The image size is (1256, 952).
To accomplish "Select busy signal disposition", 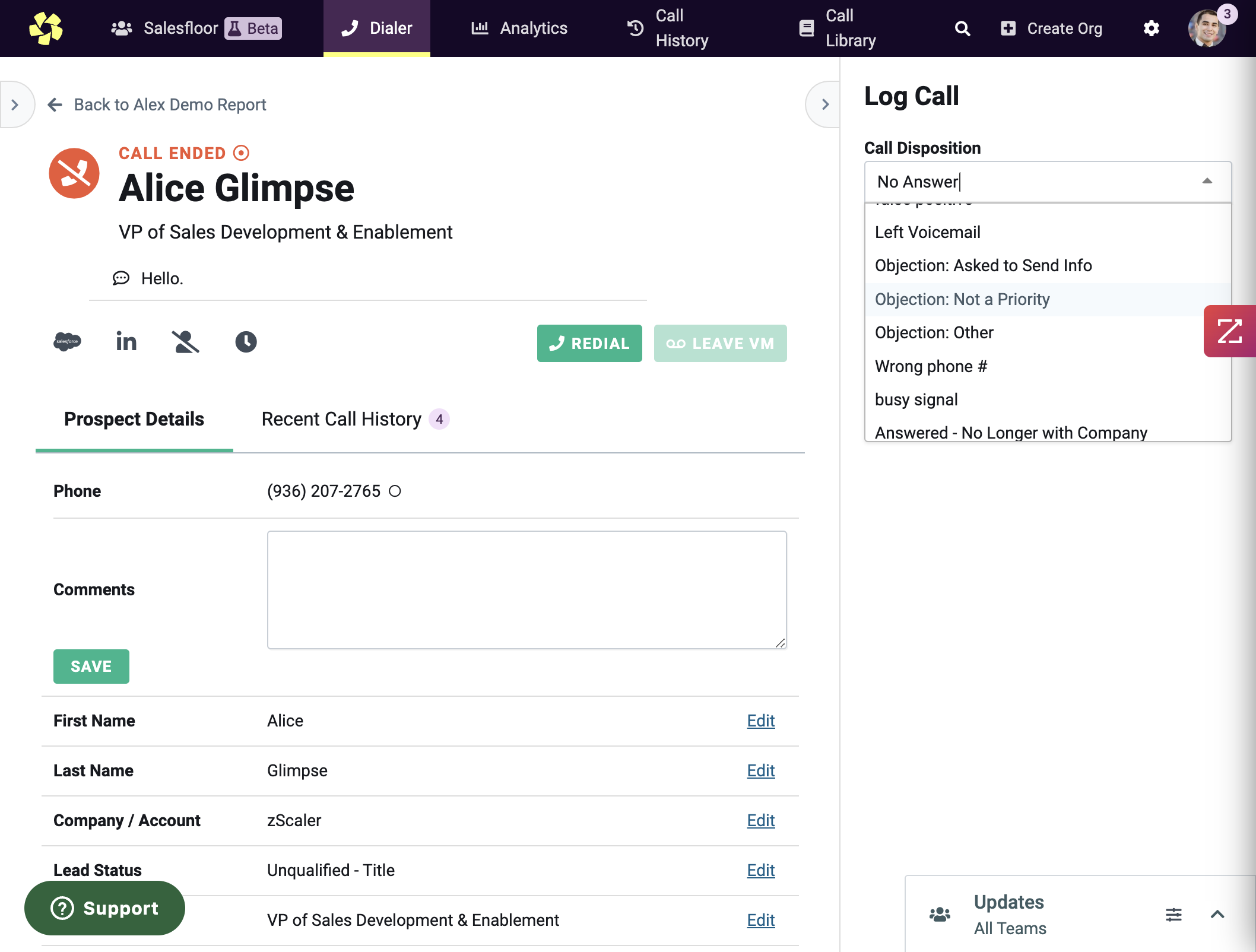I will (x=1048, y=399).
